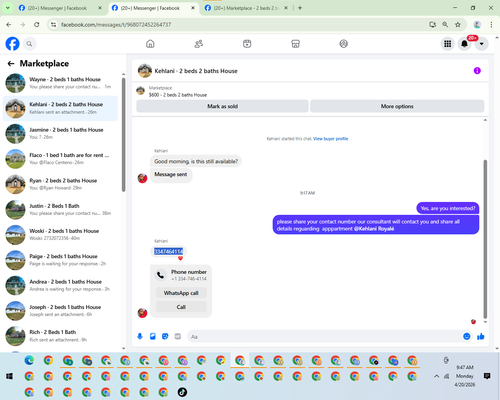Click the phone icon in contact card

[x=160, y=275]
